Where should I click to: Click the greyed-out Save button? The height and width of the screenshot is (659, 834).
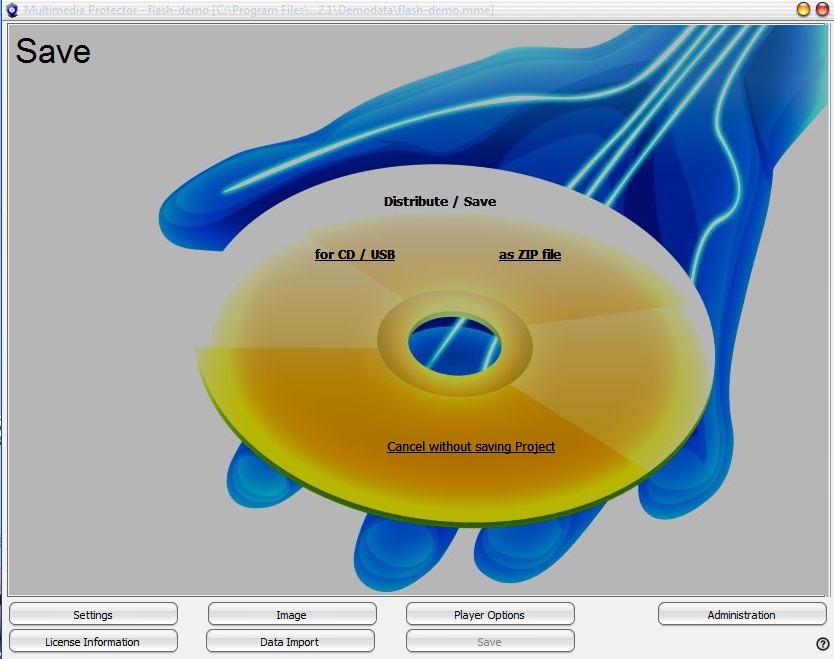click(490, 641)
